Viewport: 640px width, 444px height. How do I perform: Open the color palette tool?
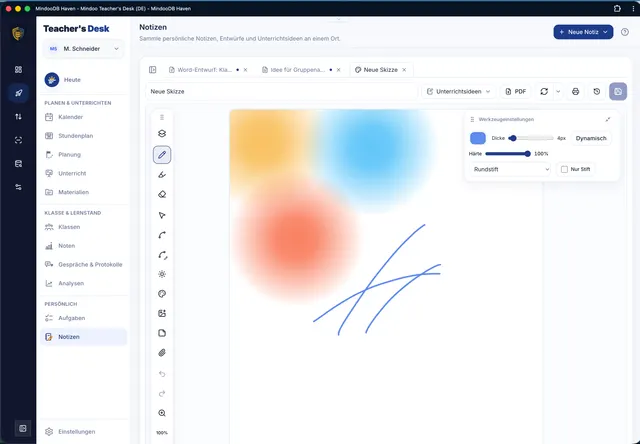tap(162, 294)
